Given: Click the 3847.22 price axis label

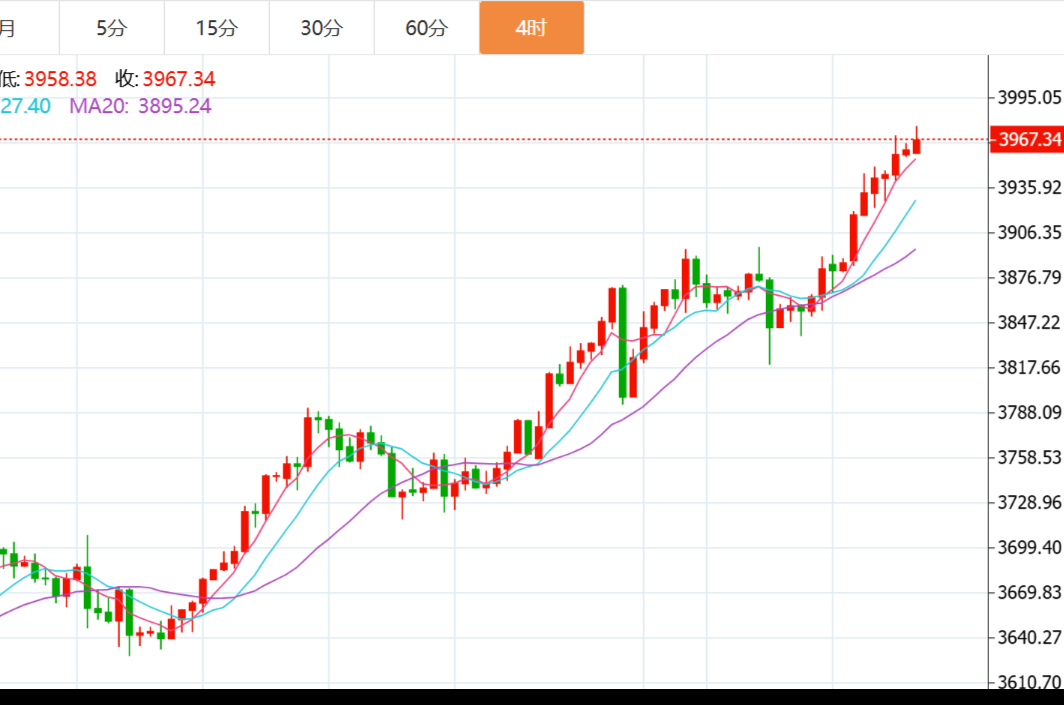Looking at the screenshot, I should tap(1029, 322).
